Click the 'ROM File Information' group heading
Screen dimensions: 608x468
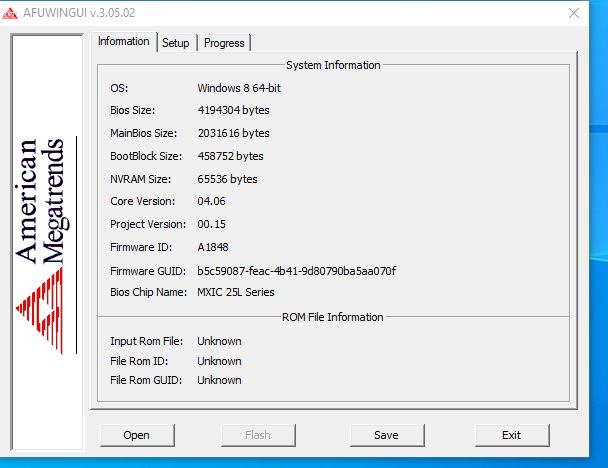coord(333,317)
